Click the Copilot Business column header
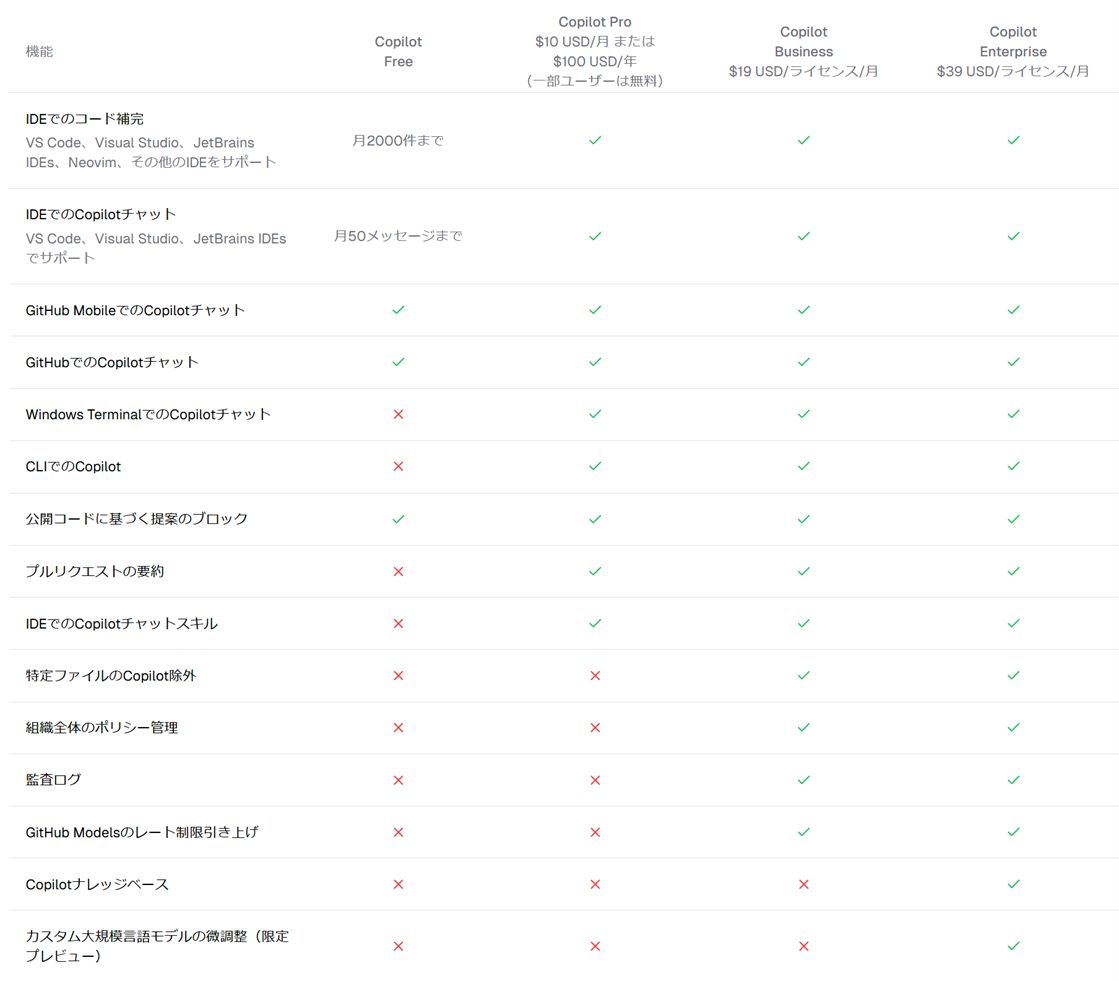The height and width of the screenshot is (981, 1119). pos(804,51)
